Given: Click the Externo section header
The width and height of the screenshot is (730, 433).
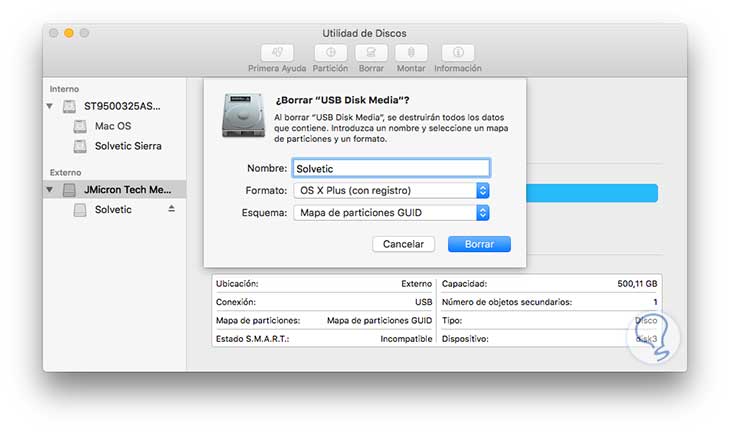Looking at the screenshot, I should (65, 172).
